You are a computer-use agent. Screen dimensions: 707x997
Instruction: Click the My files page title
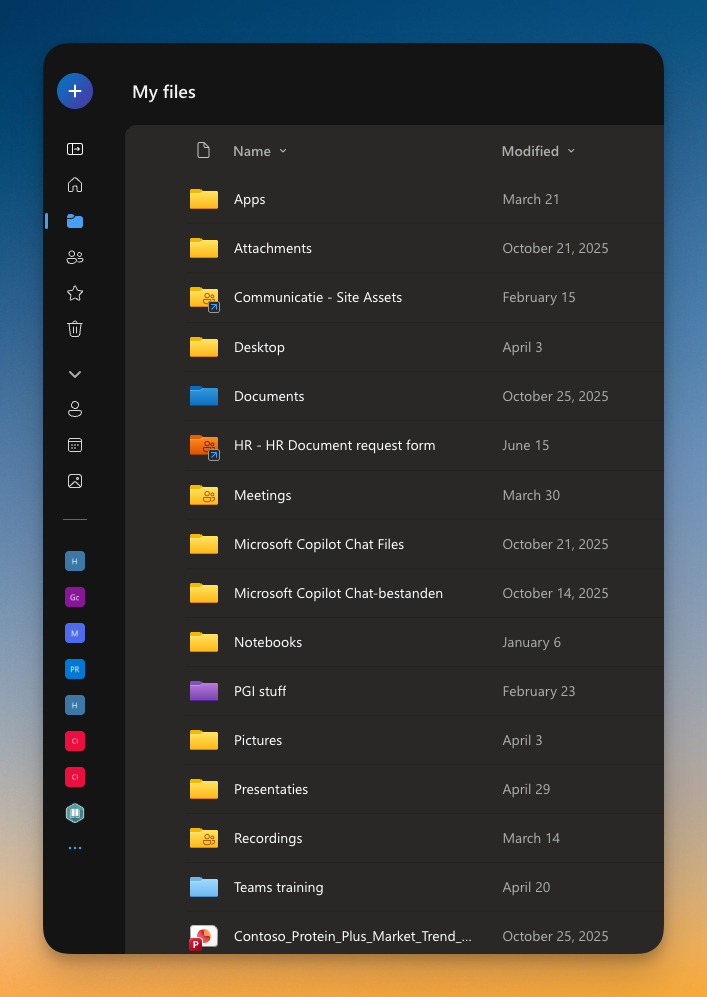(x=164, y=92)
